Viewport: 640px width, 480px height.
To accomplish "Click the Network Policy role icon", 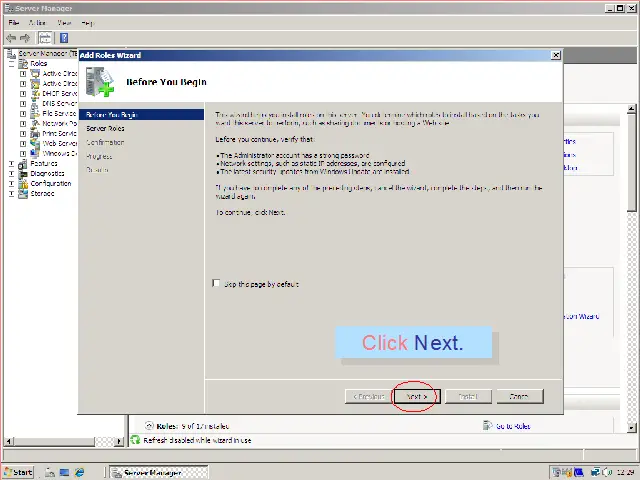I will pos(36,123).
